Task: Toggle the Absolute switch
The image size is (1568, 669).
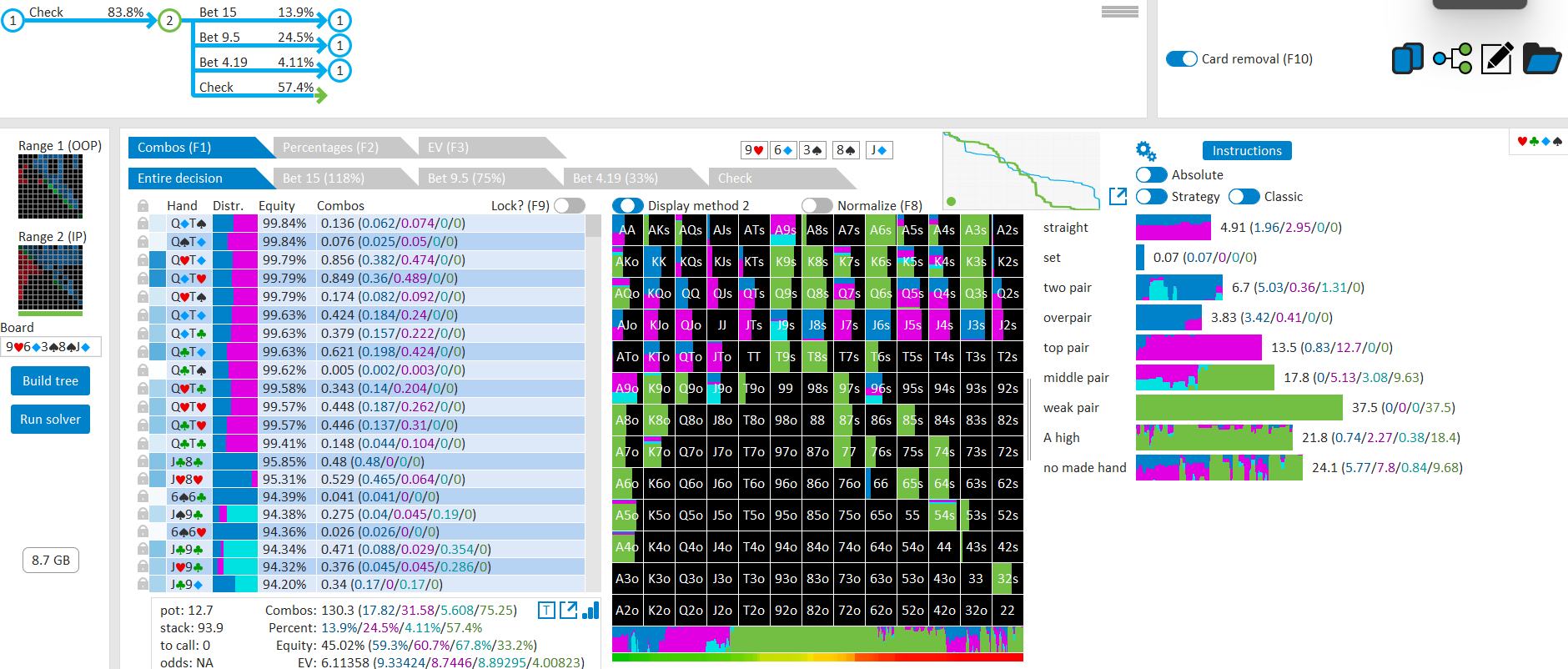Action: pos(1152,174)
